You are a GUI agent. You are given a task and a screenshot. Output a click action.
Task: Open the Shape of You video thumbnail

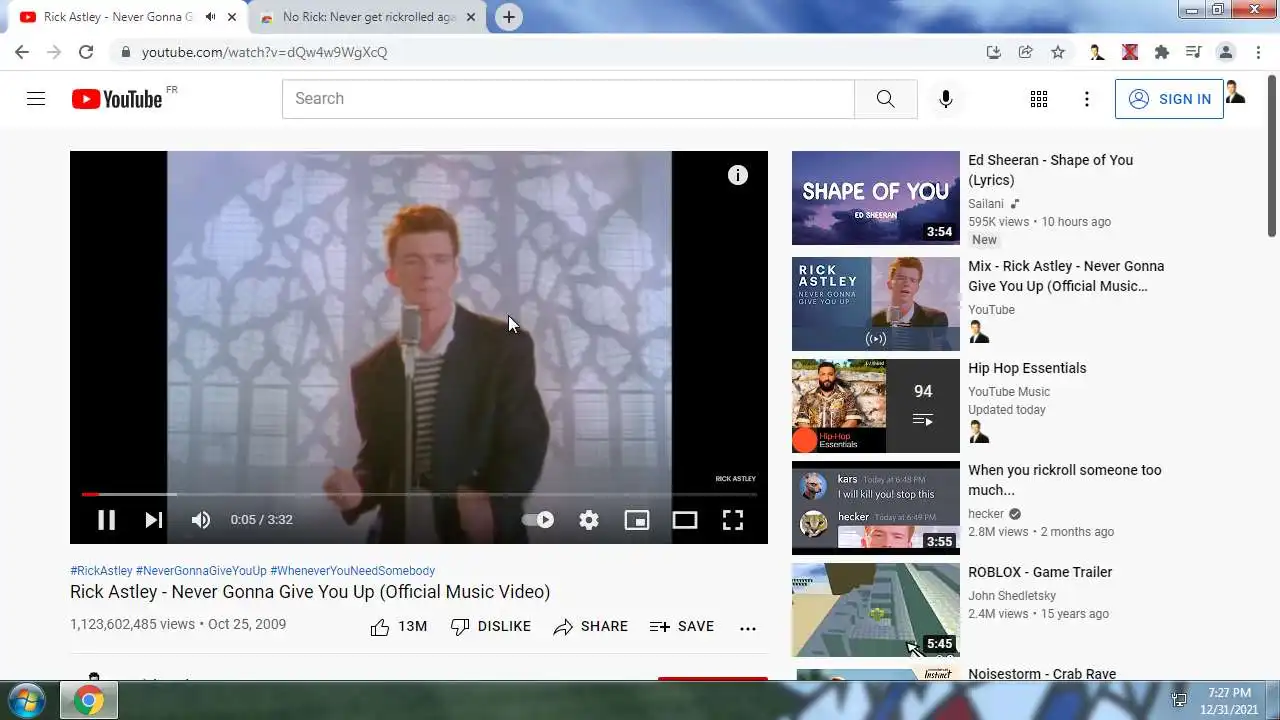click(x=875, y=198)
